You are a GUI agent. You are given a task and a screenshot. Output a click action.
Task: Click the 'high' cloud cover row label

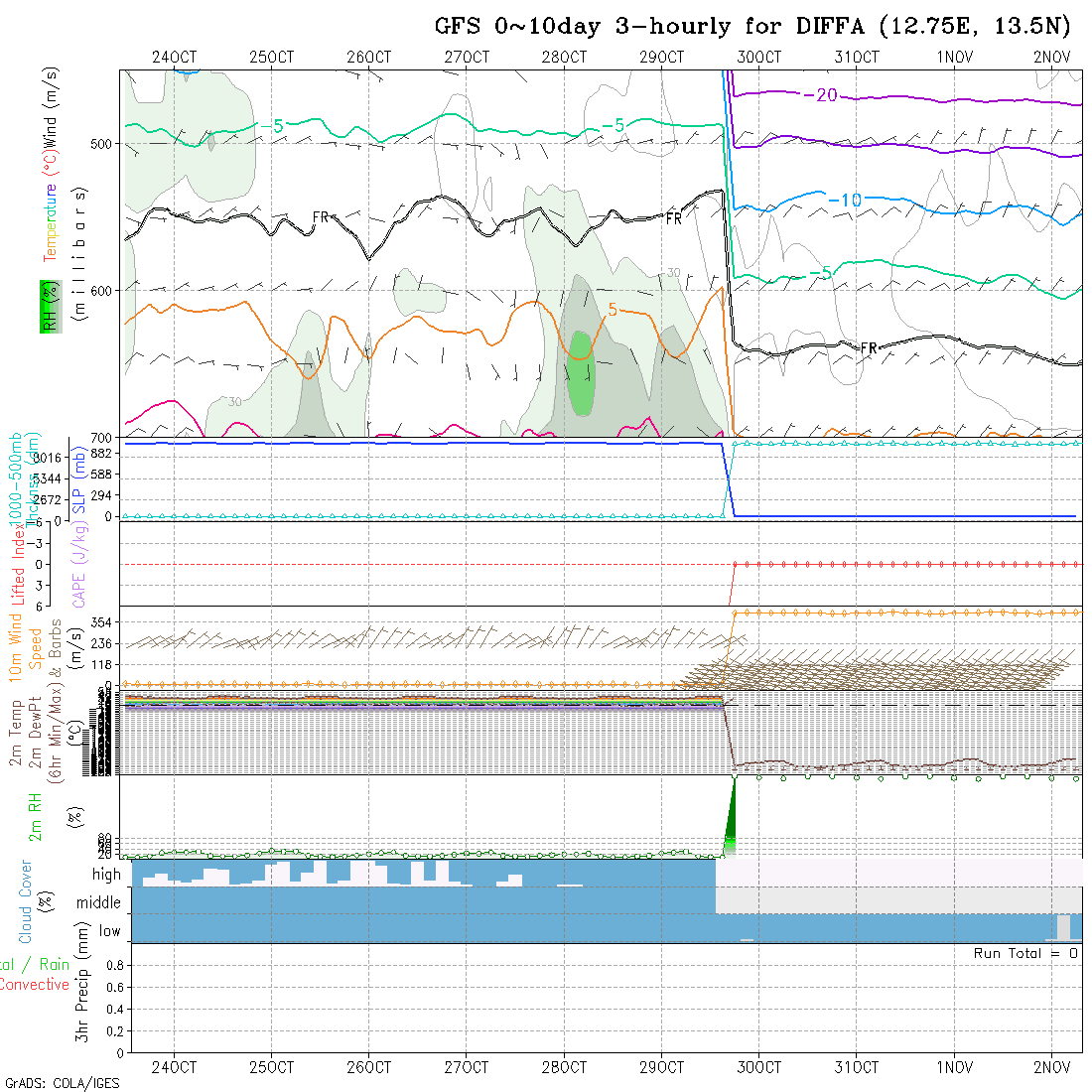click(106, 875)
